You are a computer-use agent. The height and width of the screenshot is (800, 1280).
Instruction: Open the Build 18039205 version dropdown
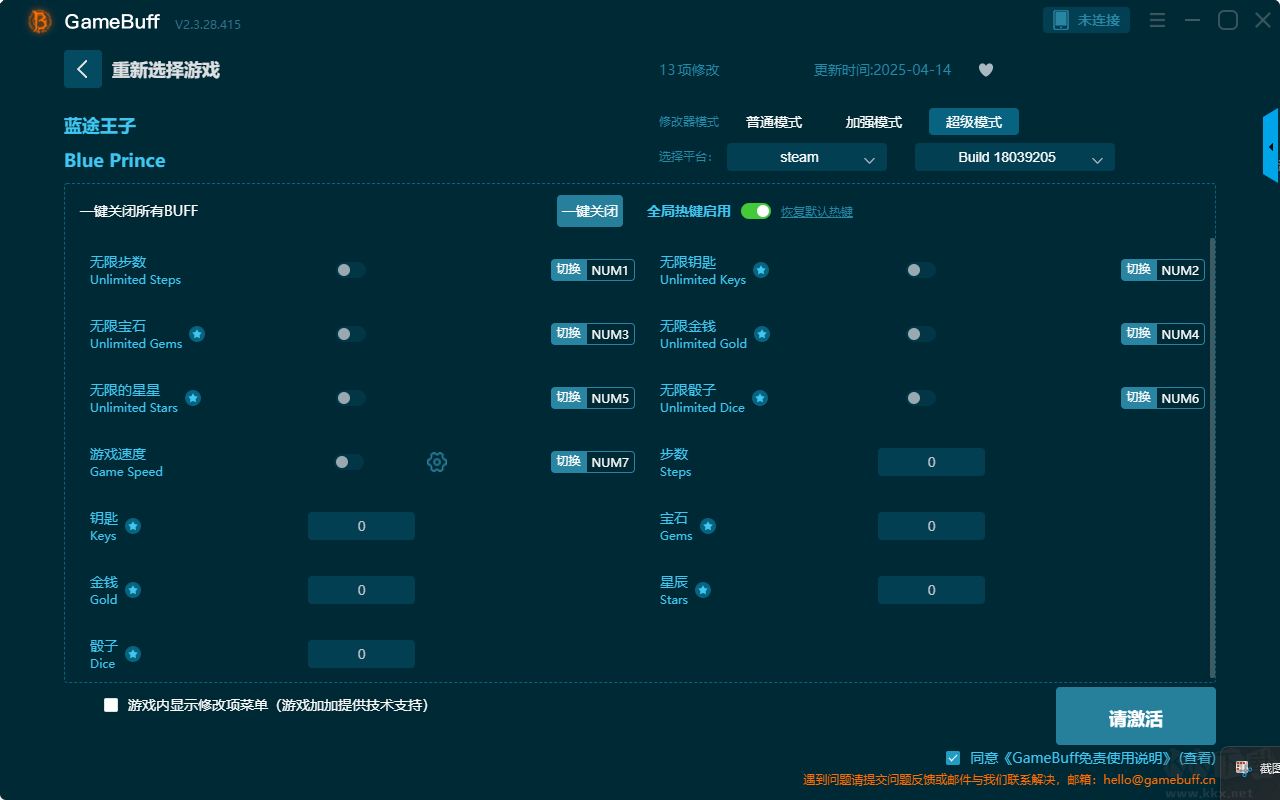pos(1015,157)
